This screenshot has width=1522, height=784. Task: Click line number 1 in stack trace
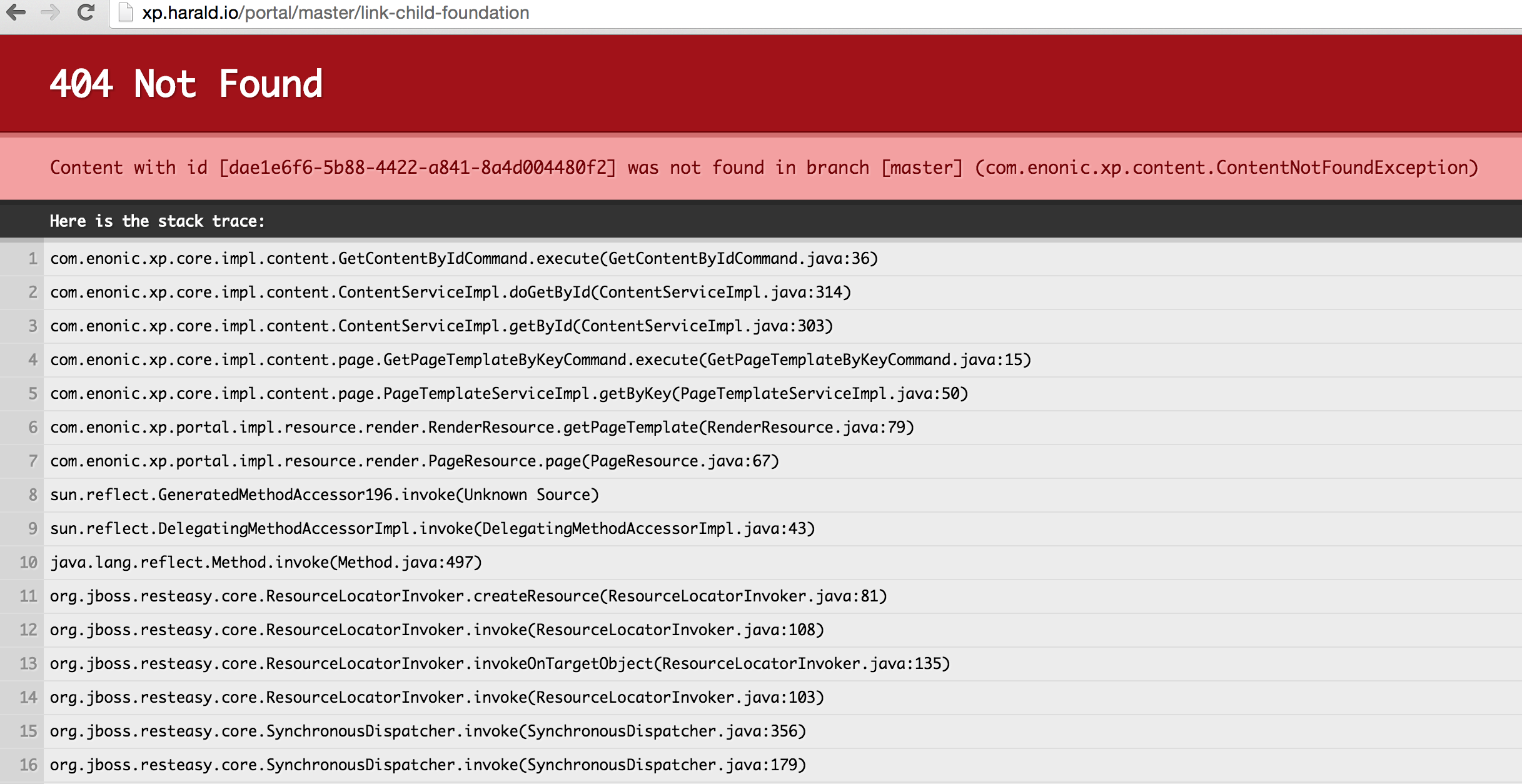(x=33, y=258)
